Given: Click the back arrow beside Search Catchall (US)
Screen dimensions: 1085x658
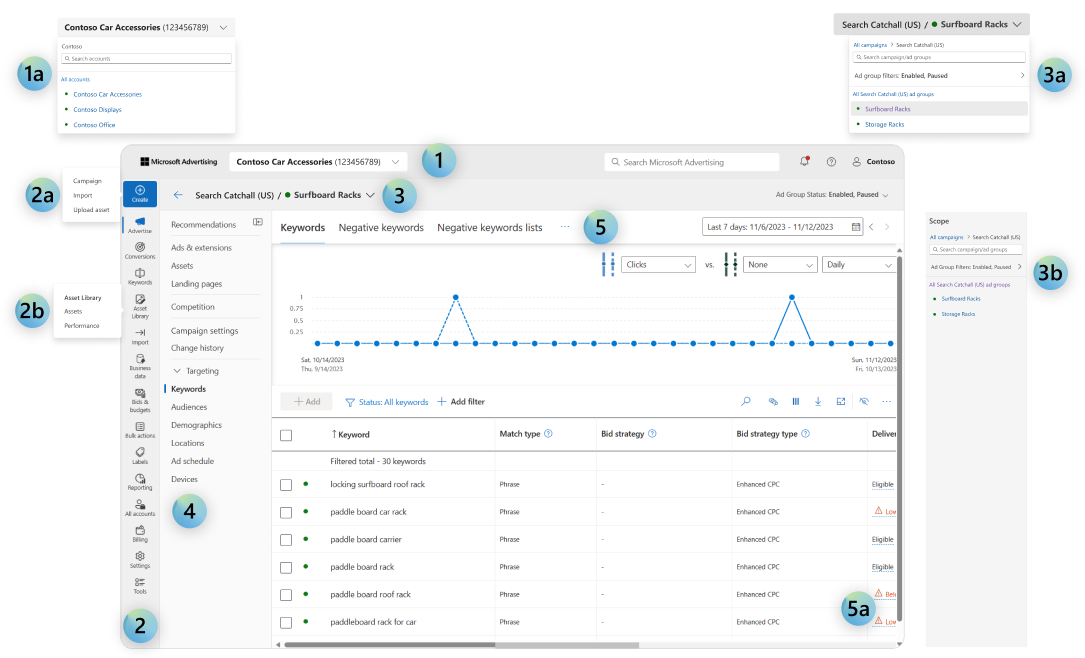Looking at the screenshot, I should point(178,195).
